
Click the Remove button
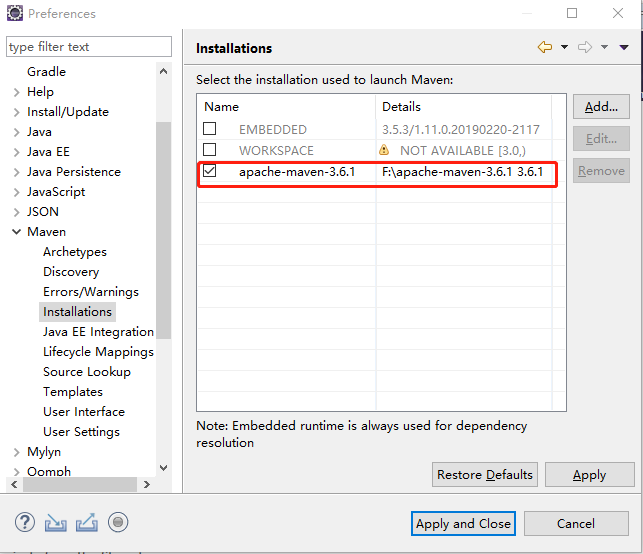(601, 171)
